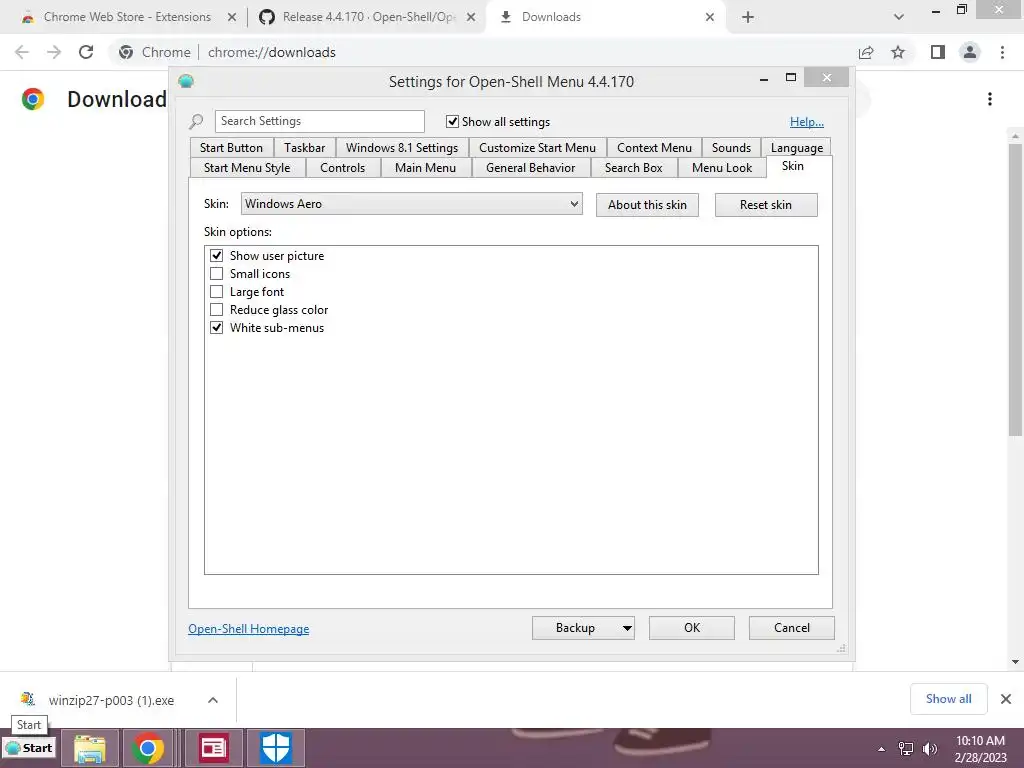Switch to Start Button tab

tap(231, 148)
